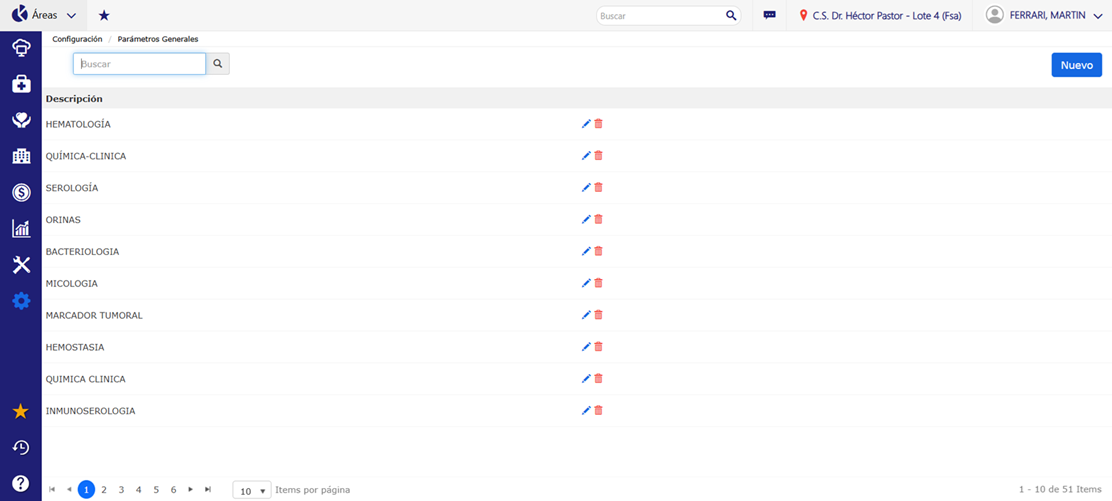Click the Nuevo button
Image resolution: width=1112 pixels, height=501 pixels.
point(1077,65)
